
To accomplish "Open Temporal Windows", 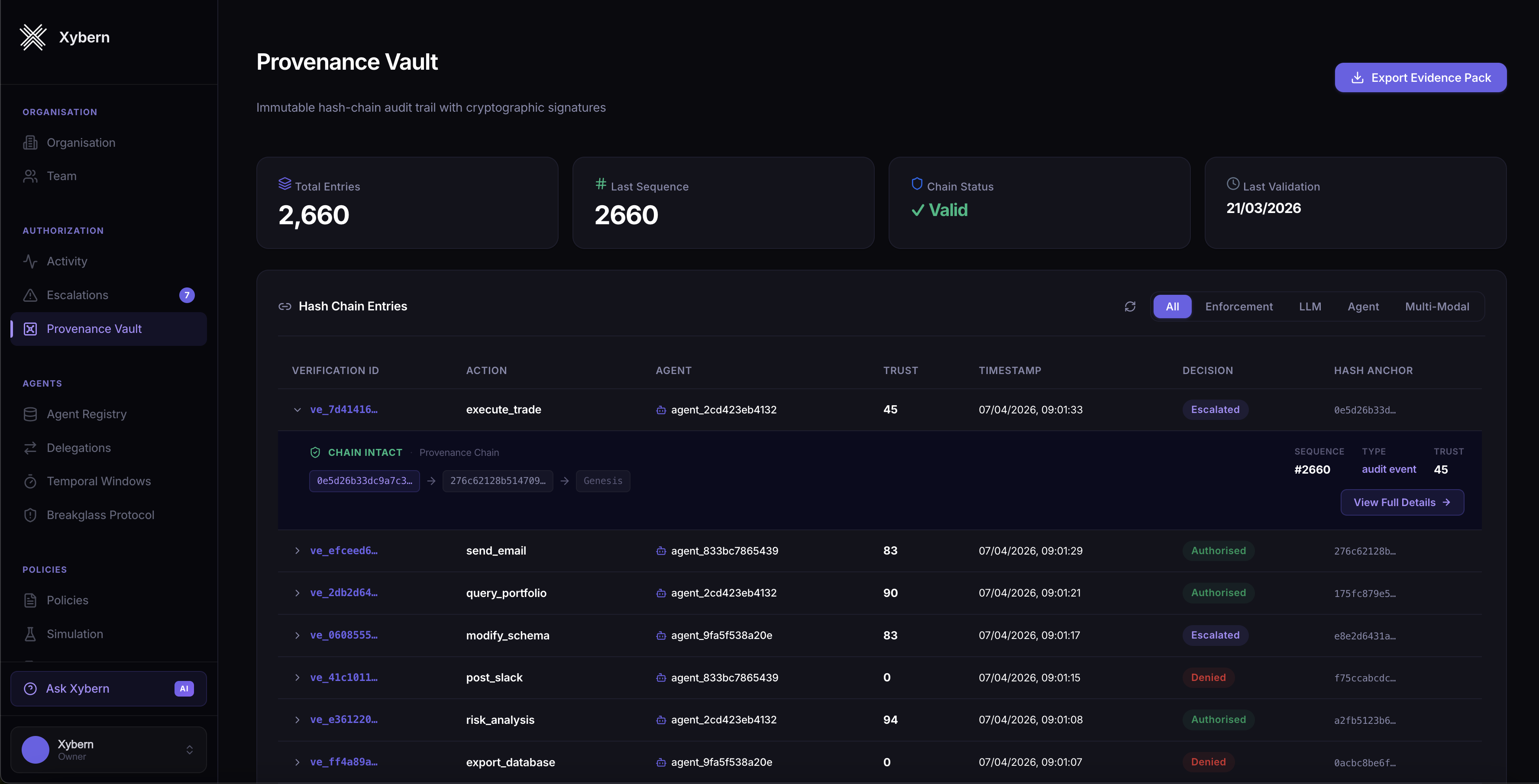I will click(x=30, y=481).
